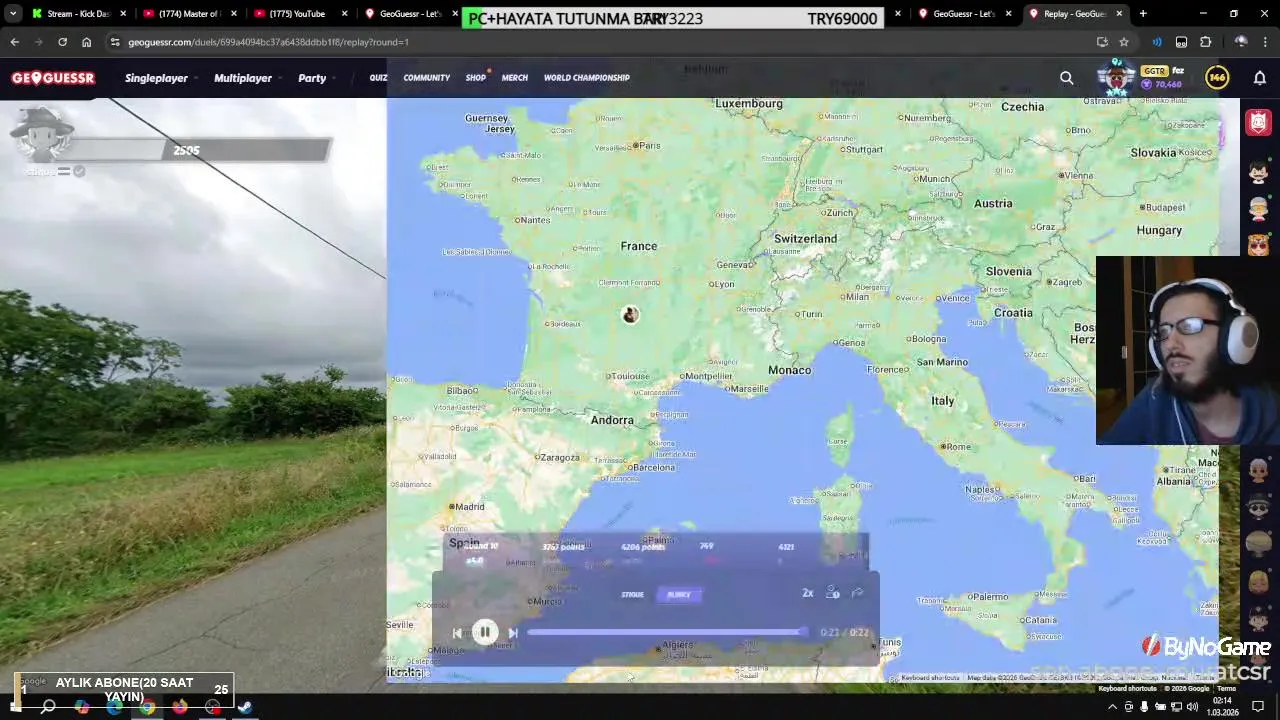1280x720 pixels.
Task: Open GeoGuessr search
Action: click(x=1066, y=78)
